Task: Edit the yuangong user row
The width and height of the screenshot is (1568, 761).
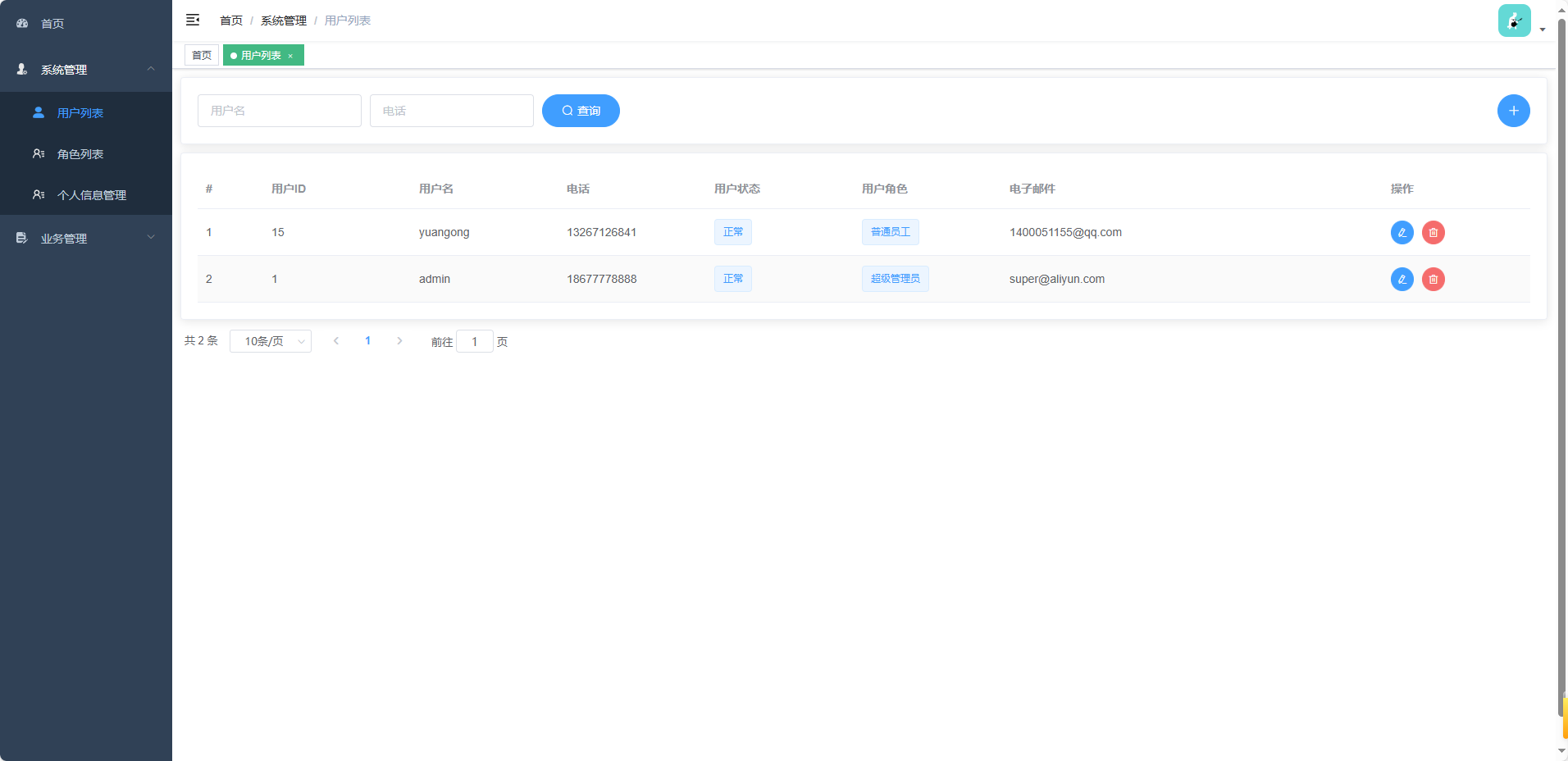Action: point(1402,233)
